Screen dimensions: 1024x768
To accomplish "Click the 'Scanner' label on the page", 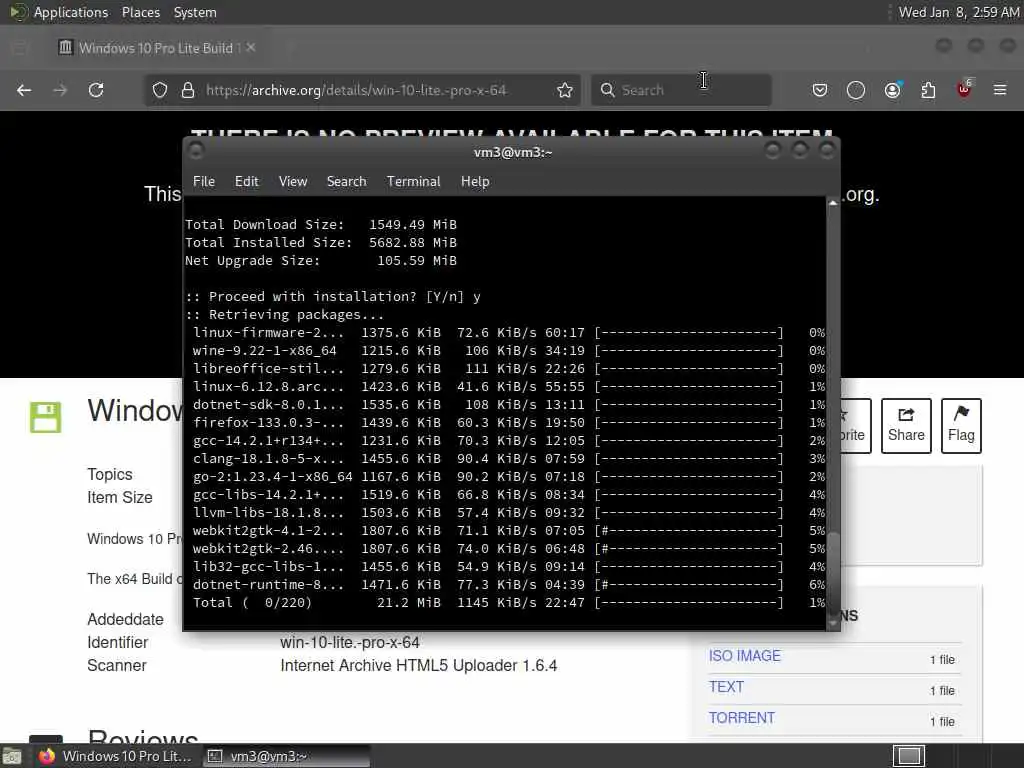I will pos(117,665).
